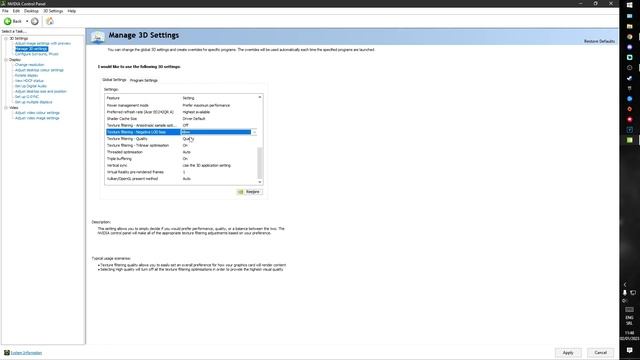The image size is (640, 360).
Task: Select the Threaded optimisation row
Action: tap(181, 152)
